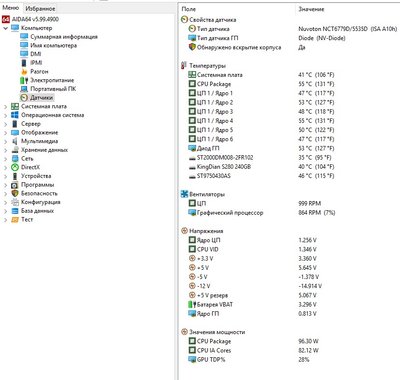
Task: Open the Безопасность shield icon entry
Action: (x=15, y=193)
